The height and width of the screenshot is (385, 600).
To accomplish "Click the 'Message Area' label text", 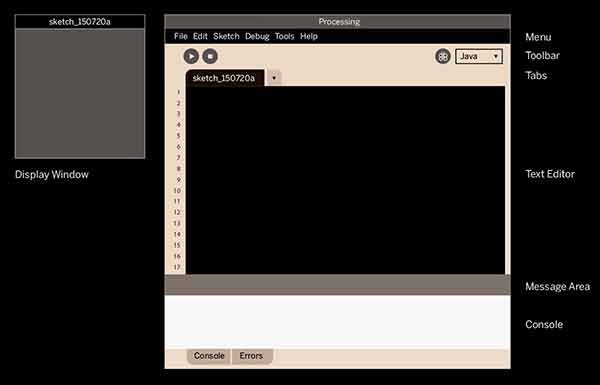I will coord(558,287).
